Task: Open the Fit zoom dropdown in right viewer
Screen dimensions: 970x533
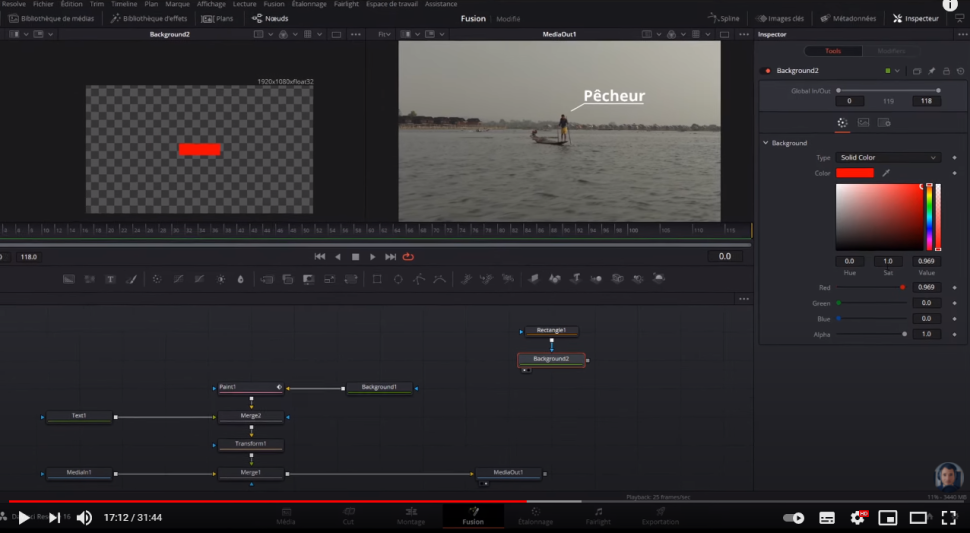Action: [x=384, y=34]
